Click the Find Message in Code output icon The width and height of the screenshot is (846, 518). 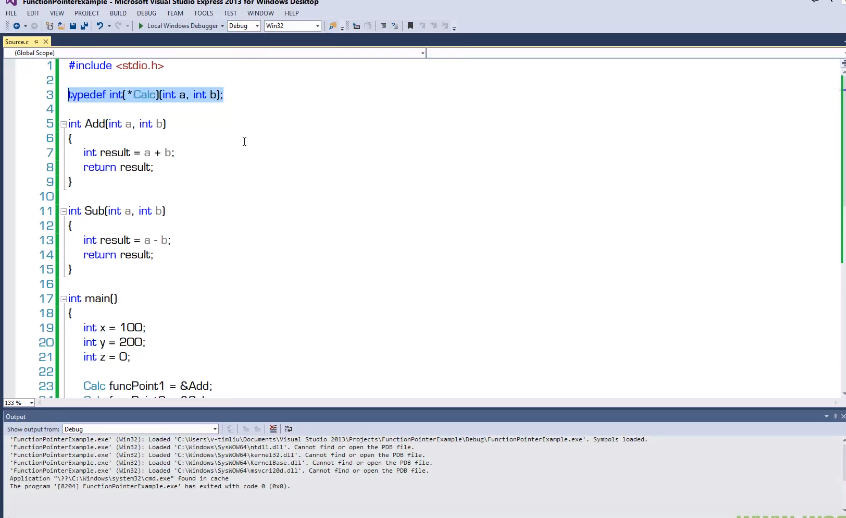230,429
